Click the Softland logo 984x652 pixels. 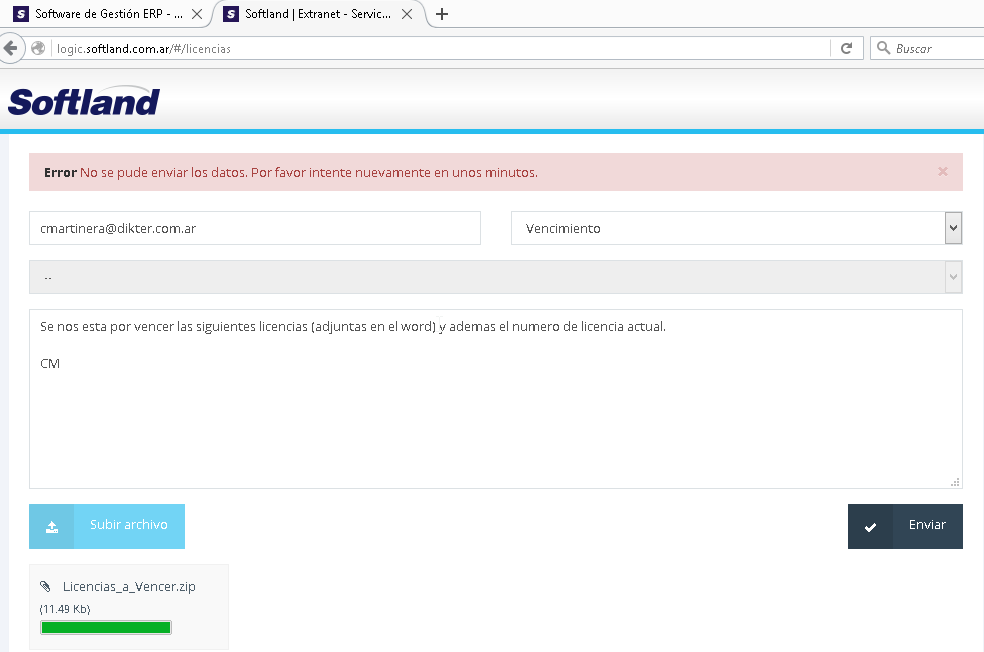click(84, 102)
